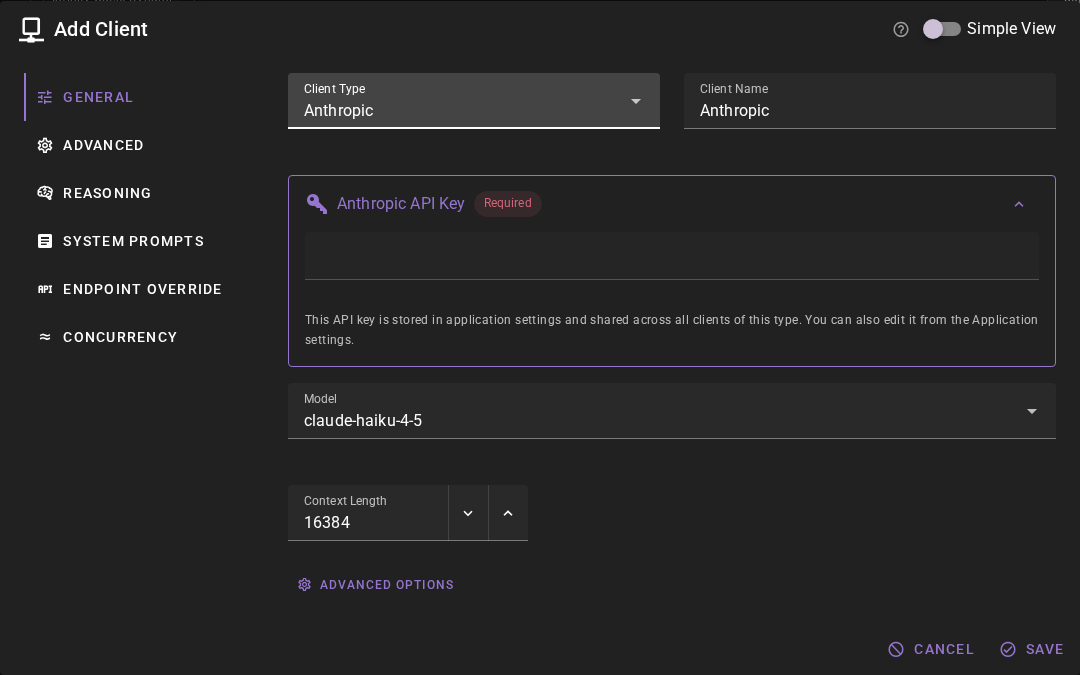
Task: Increase the Context Length value
Action: [508, 513]
